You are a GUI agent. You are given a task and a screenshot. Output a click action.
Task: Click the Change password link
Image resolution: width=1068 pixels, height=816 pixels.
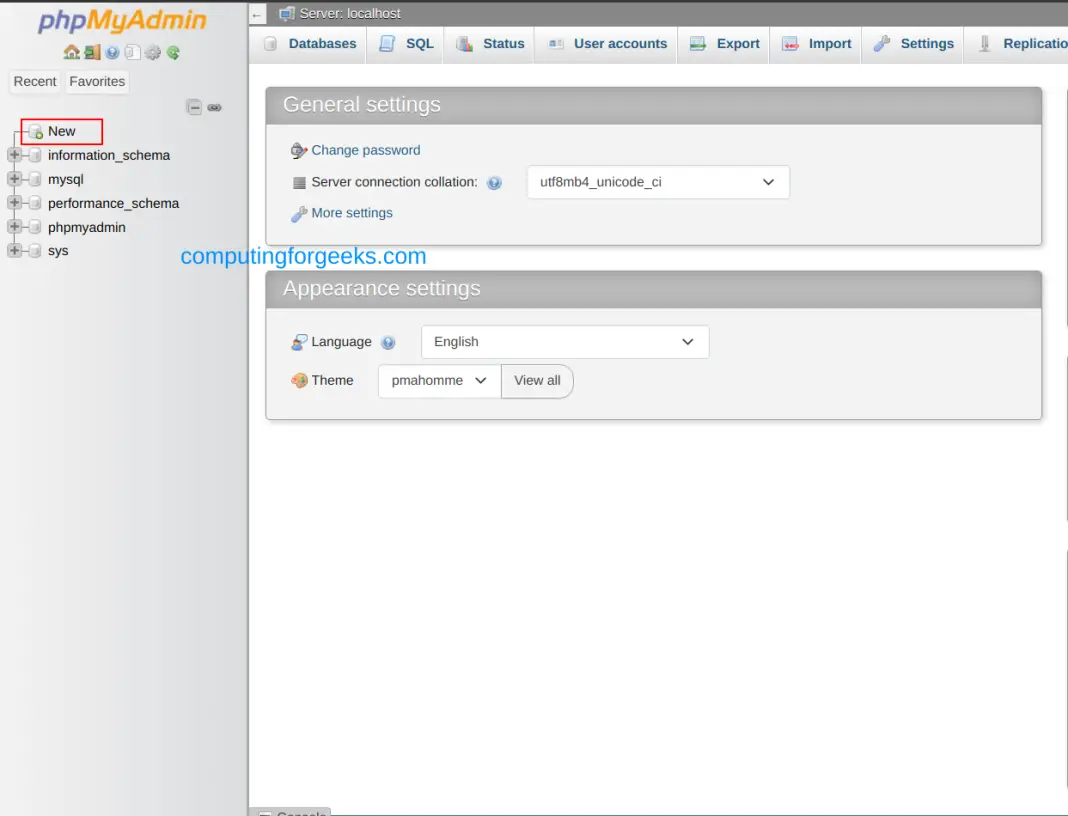[x=365, y=149]
